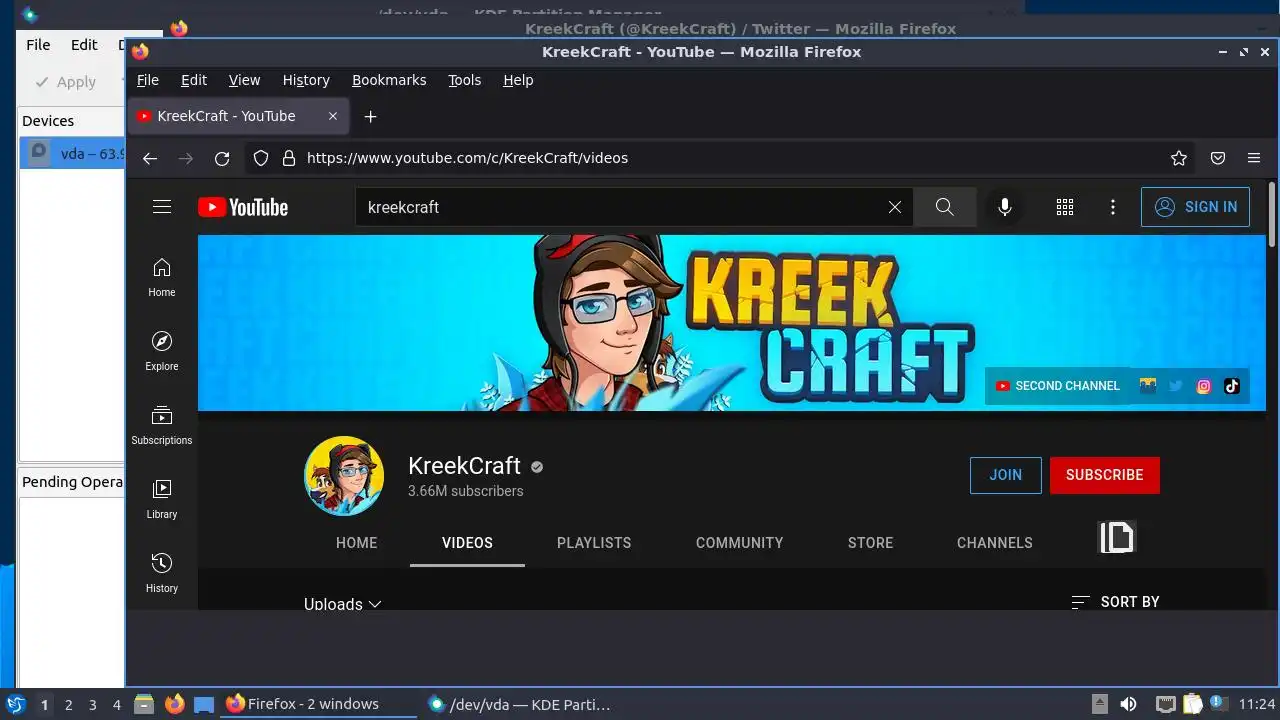This screenshot has width=1280, height=720.
Task: Open File menu in KDE Partition Manager
Action: click(38, 45)
